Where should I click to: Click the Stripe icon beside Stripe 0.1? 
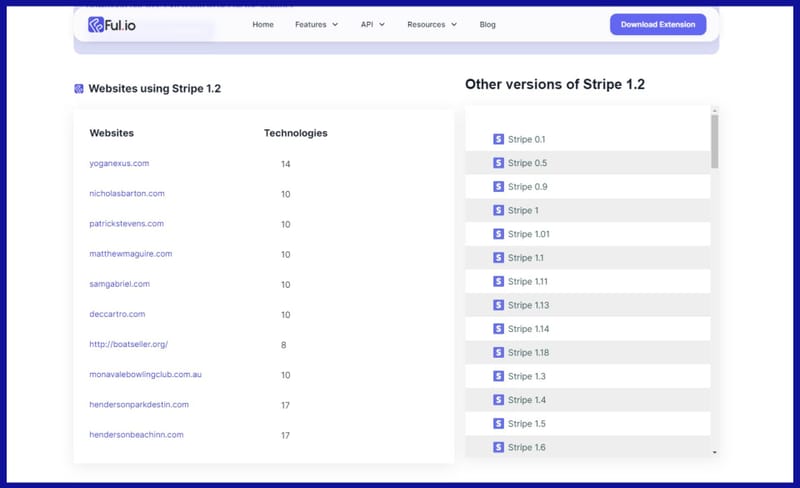click(499, 139)
